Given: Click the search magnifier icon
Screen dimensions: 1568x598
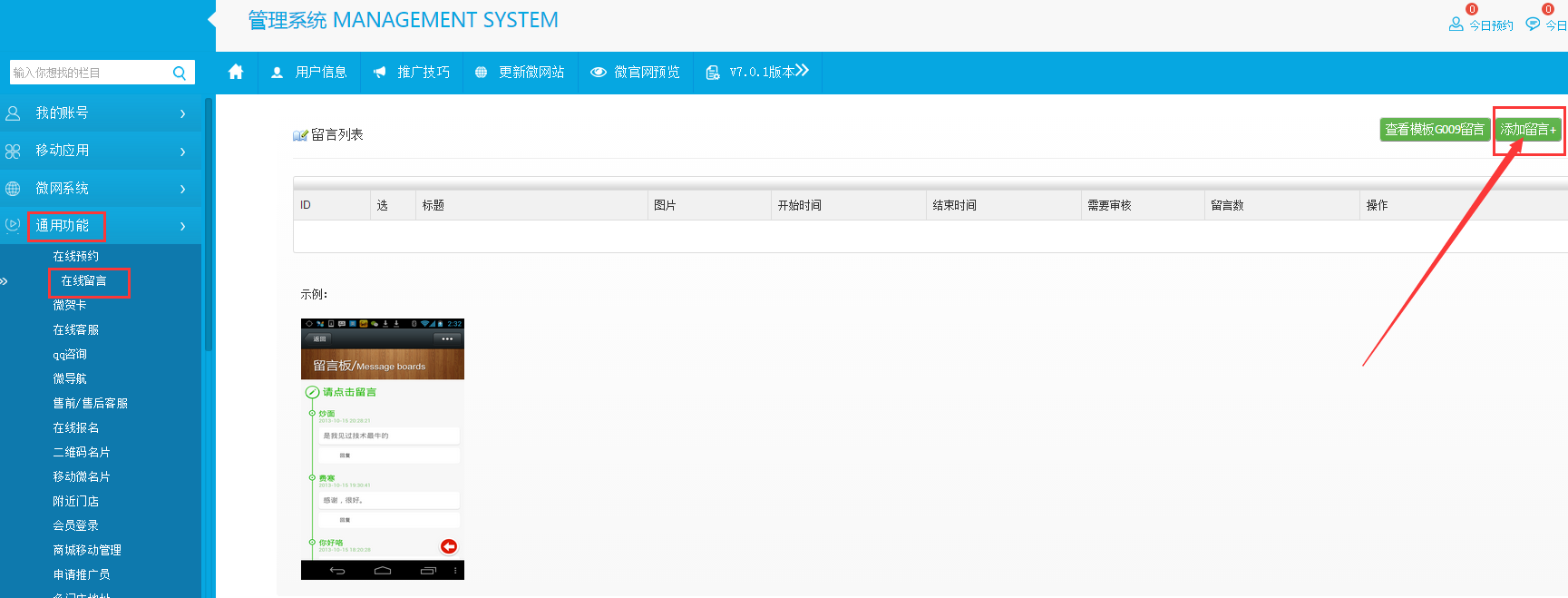Looking at the screenshot, I should click(x=180, y=73).
